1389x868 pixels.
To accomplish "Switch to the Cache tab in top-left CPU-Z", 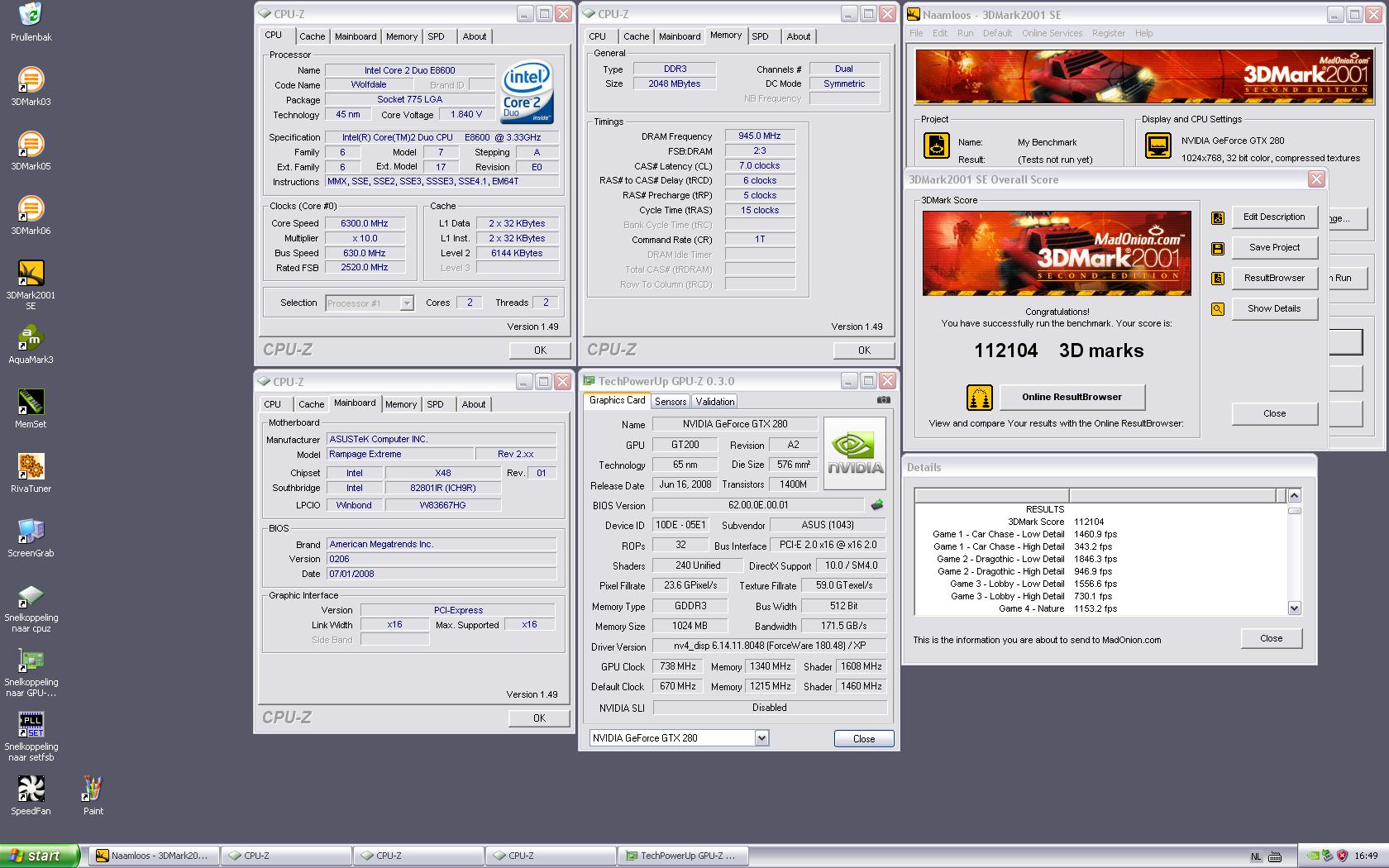I will point(312,36).
